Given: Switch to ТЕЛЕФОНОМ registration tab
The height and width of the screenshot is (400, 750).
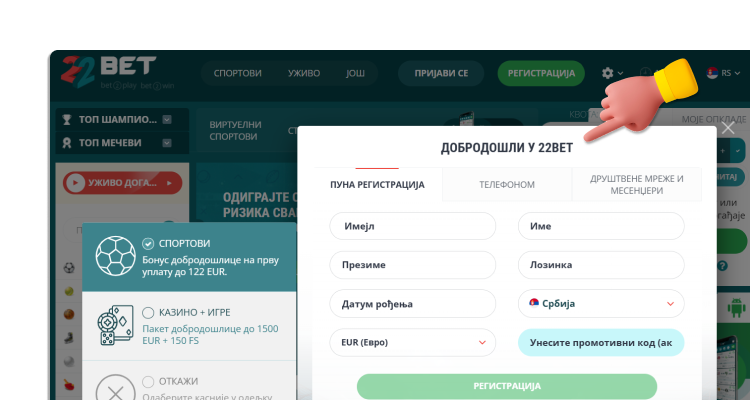Looking at the screenshot, I should pyautogui.click(x=507, y=185).
